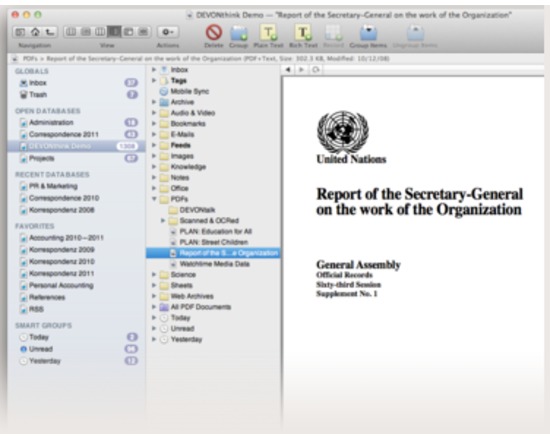Screen dimensions: 550x440
Task: Select the currently highlighted dark view icon
Action: click(114, 32)
